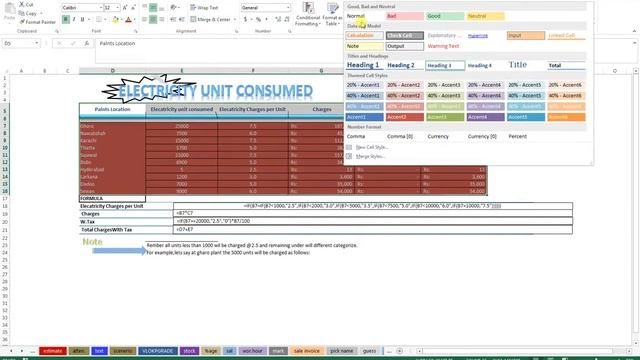Open Format as Table menu
The width and height of the screenshot is (640, 360).
(332, 14)
